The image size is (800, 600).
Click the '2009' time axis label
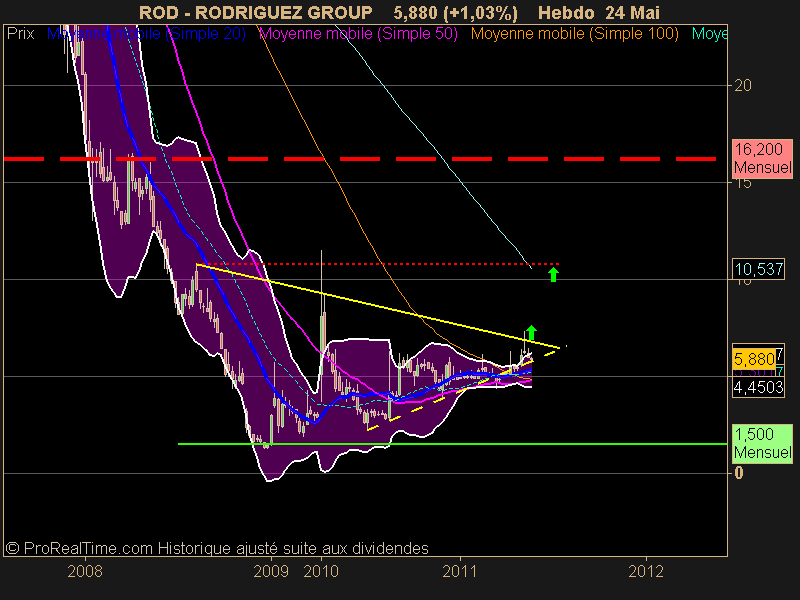271,571
